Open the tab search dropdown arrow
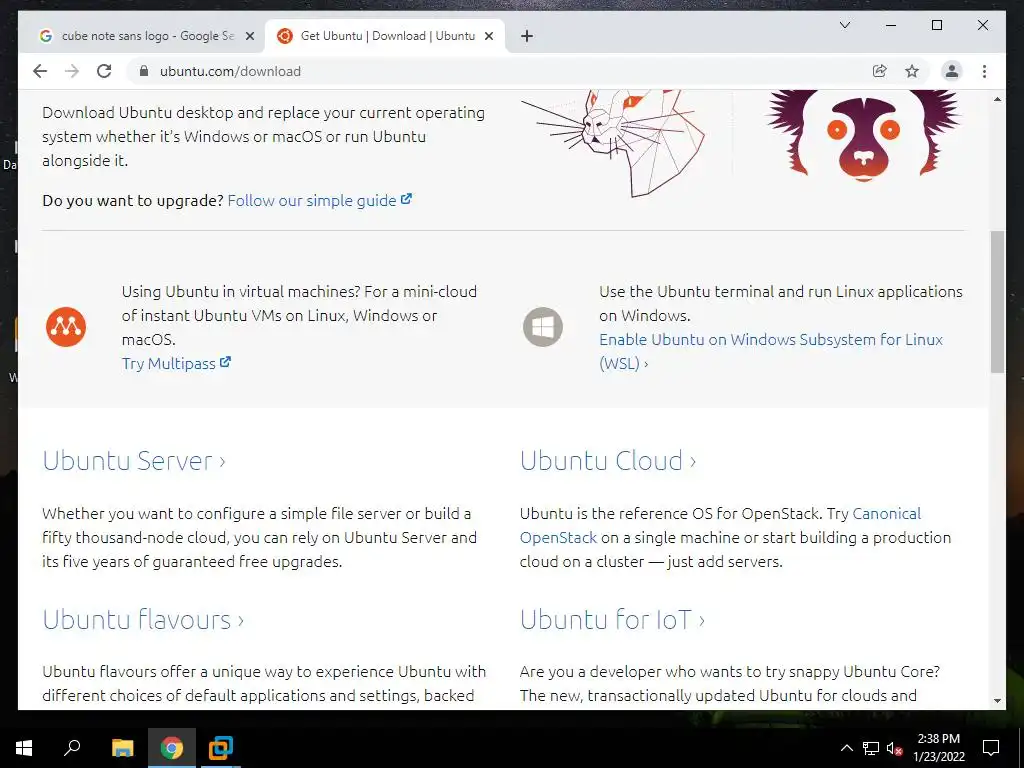 pyautogui.click(x=844, y=25)
